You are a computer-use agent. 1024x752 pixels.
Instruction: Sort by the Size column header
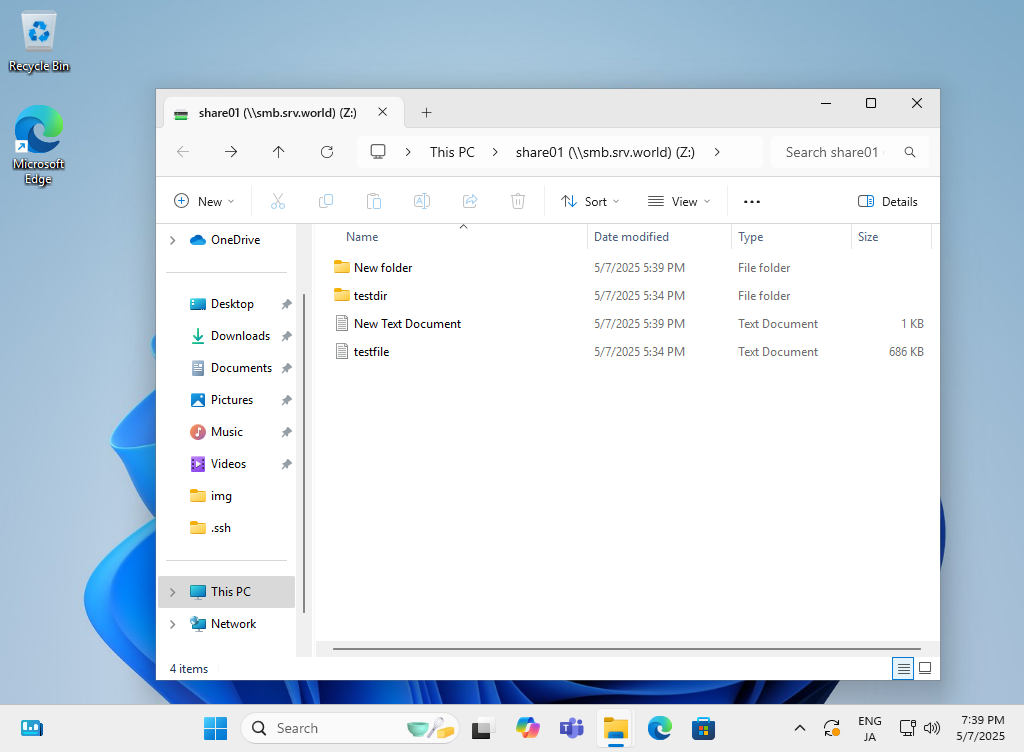[x=868, y=237]
